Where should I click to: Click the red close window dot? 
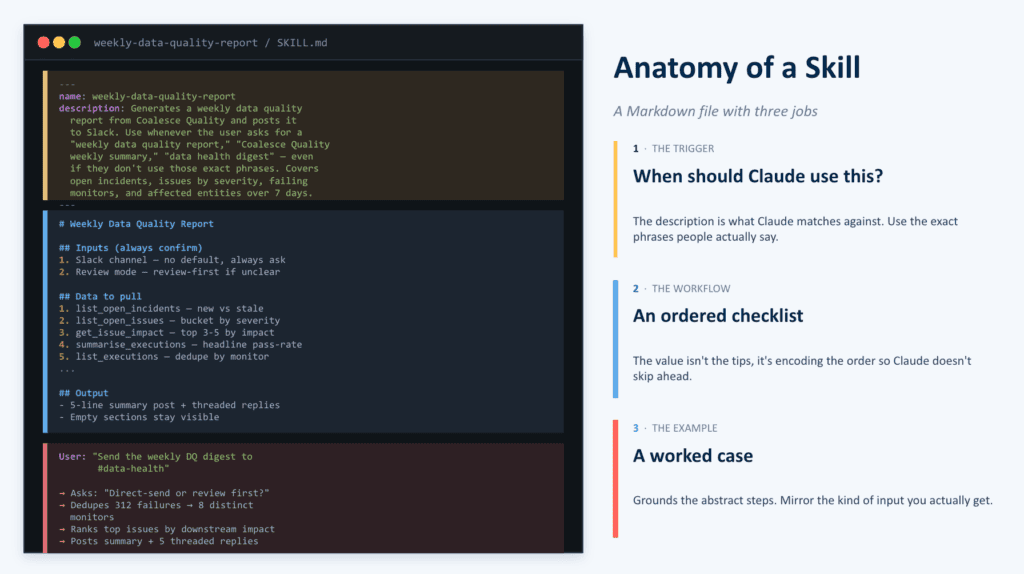pyautogui.click(x=44, y=42)
